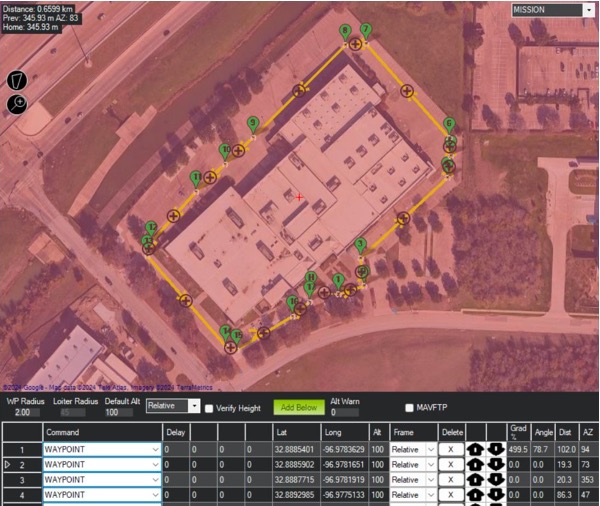Image resolution: width=600 pixels, height=506 pixels.
Task: Enable the Verify Height checkbox
Action: tap(209, 408)
